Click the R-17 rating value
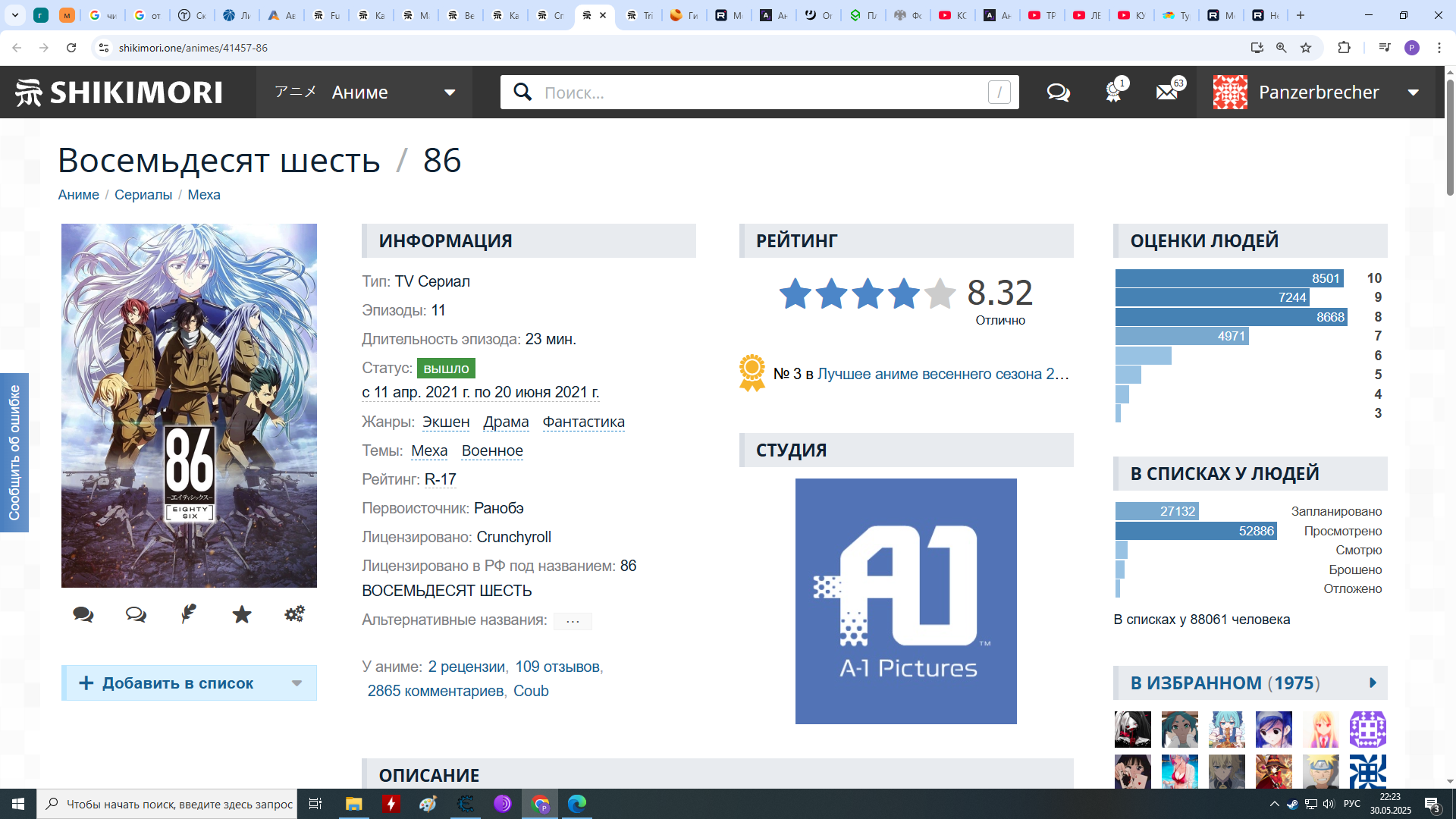 coord(441,479)
